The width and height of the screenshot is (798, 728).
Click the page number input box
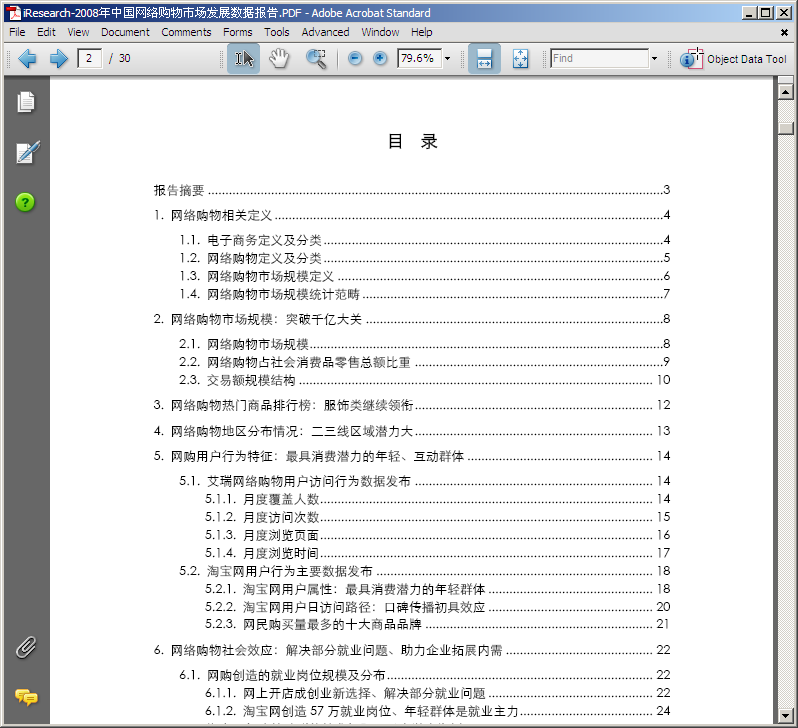[x=90, y=59]
